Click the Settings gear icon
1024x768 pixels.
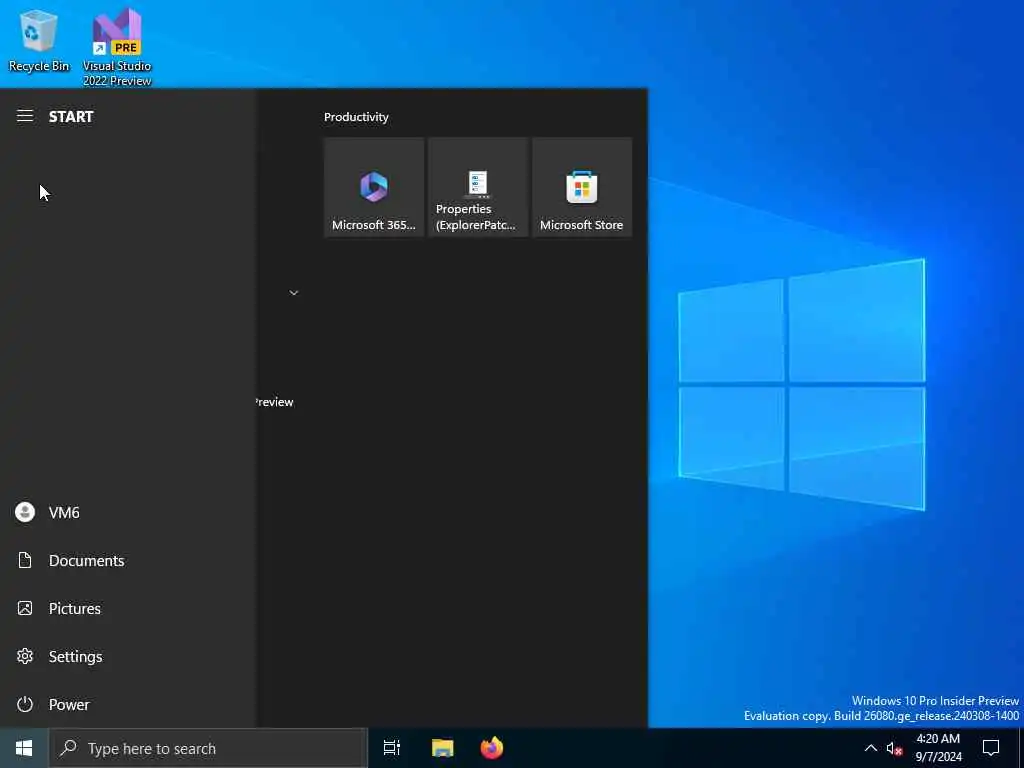(x=25, y=656)
